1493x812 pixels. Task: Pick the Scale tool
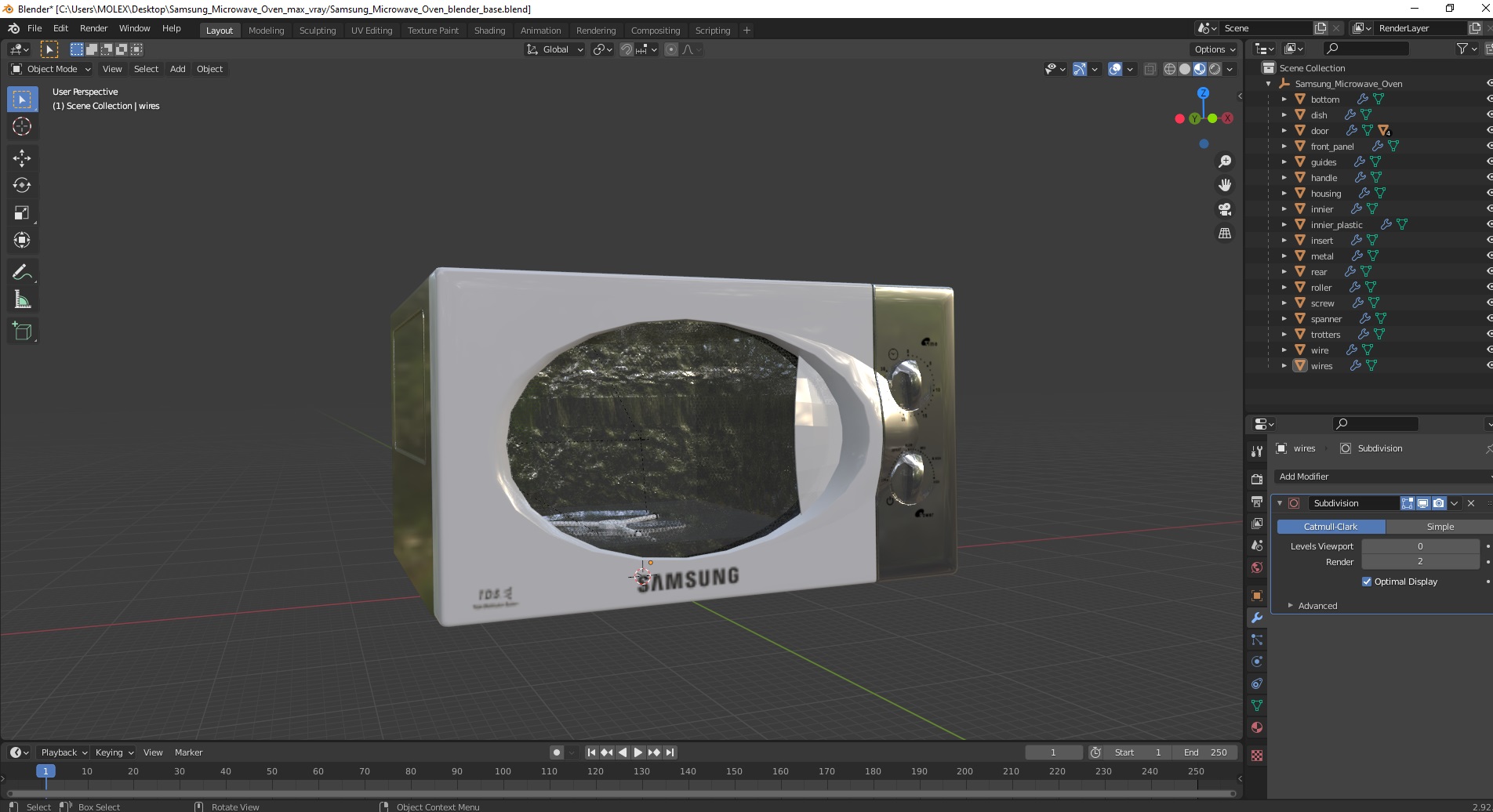point(22,212)
